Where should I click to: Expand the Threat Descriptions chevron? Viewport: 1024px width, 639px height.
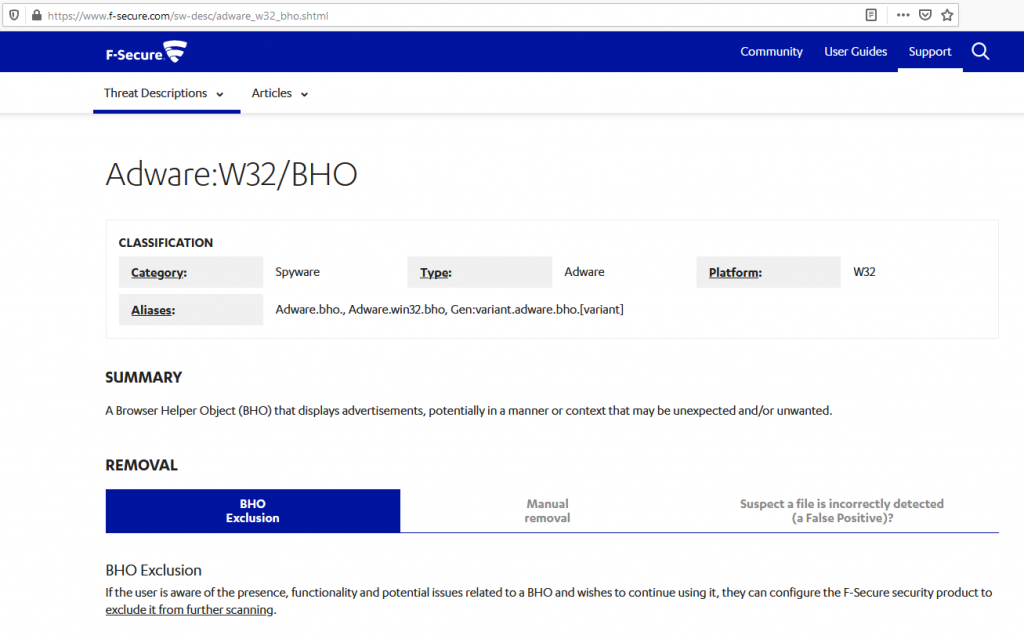coord(220,94)
